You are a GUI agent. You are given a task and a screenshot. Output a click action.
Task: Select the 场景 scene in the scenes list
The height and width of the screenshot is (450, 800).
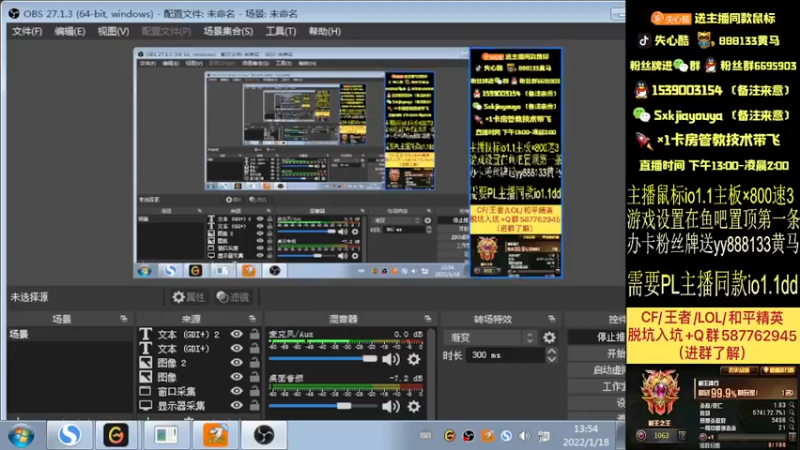click(70, 334)
